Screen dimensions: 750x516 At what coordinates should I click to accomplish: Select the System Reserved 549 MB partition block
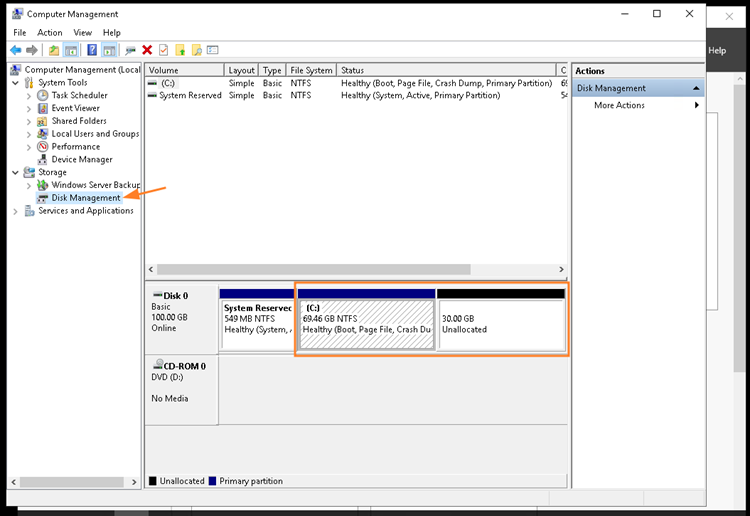(x=257, y=319)
